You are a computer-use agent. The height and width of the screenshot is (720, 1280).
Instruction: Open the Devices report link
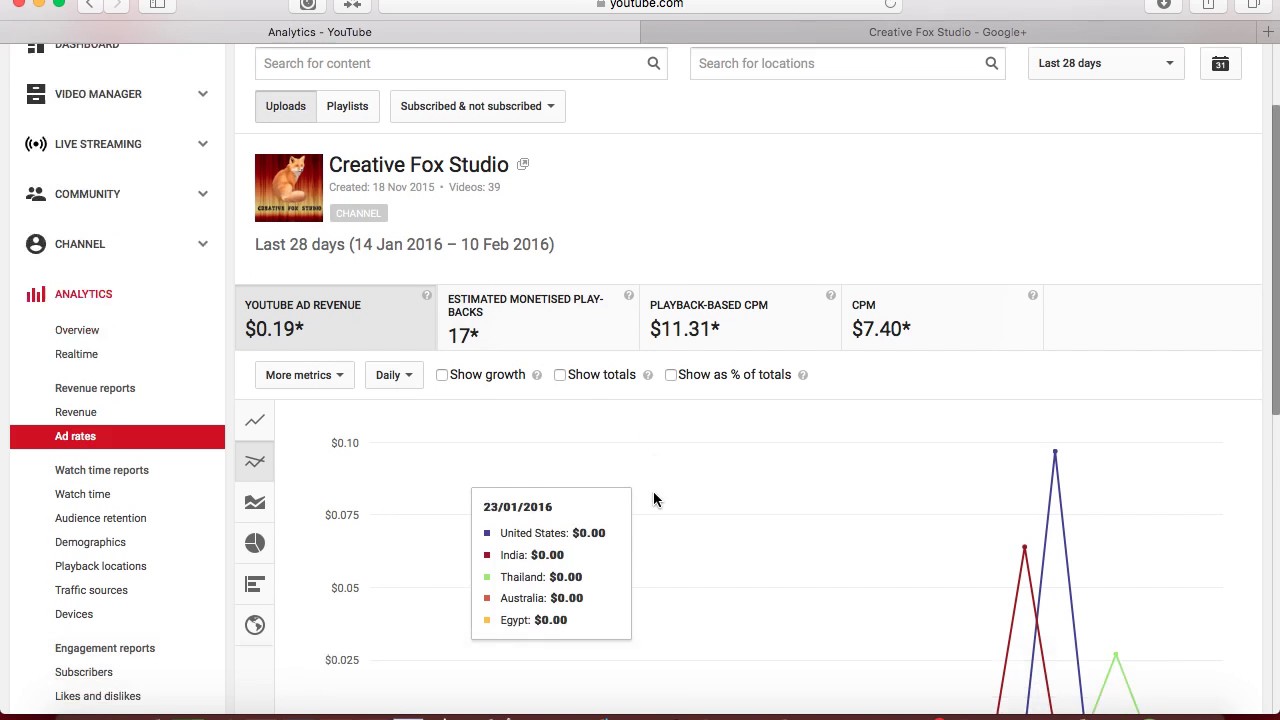(74, 614)
